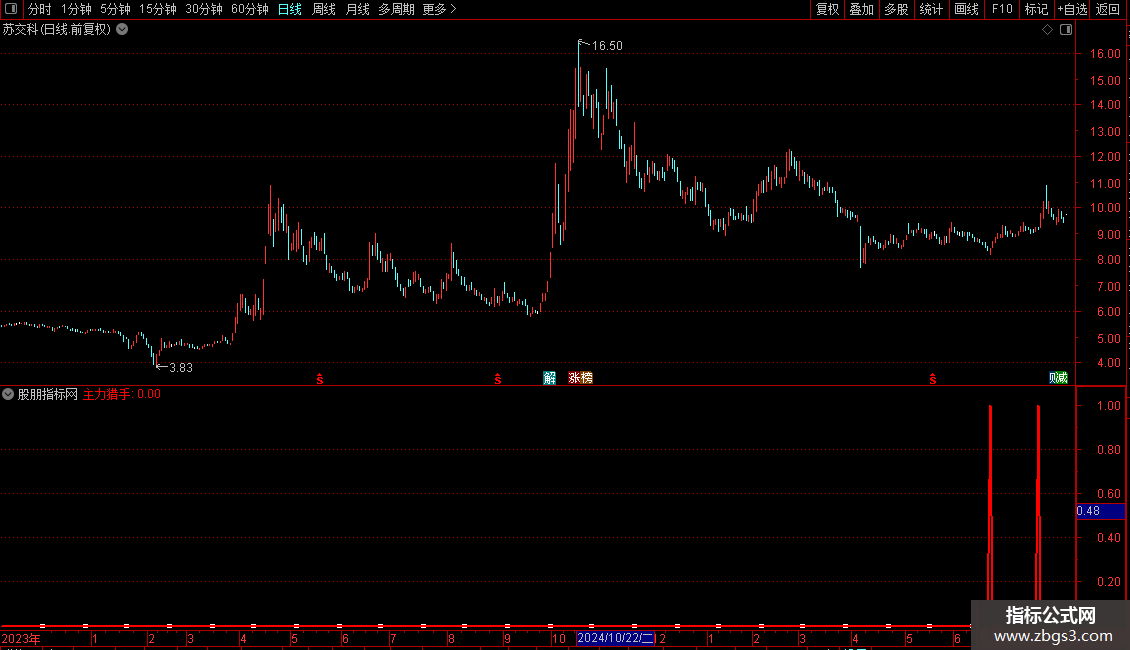Screen dimensions: 1130x650
Task: Click the 主力猎手 indicator value label
Action: click(122, 394)
